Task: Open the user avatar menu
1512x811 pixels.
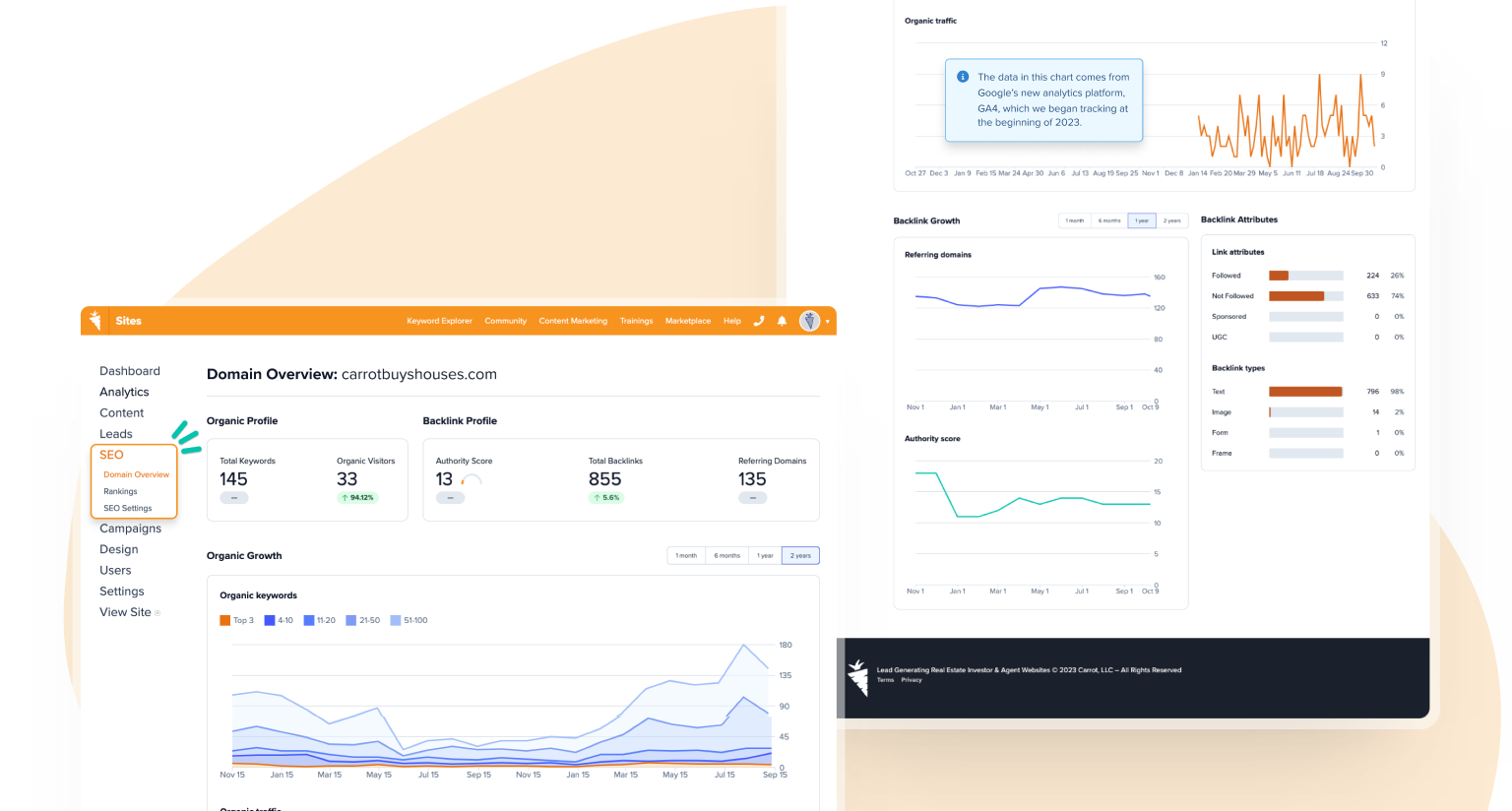Action: pyautogui.click(x=809, y=321)
